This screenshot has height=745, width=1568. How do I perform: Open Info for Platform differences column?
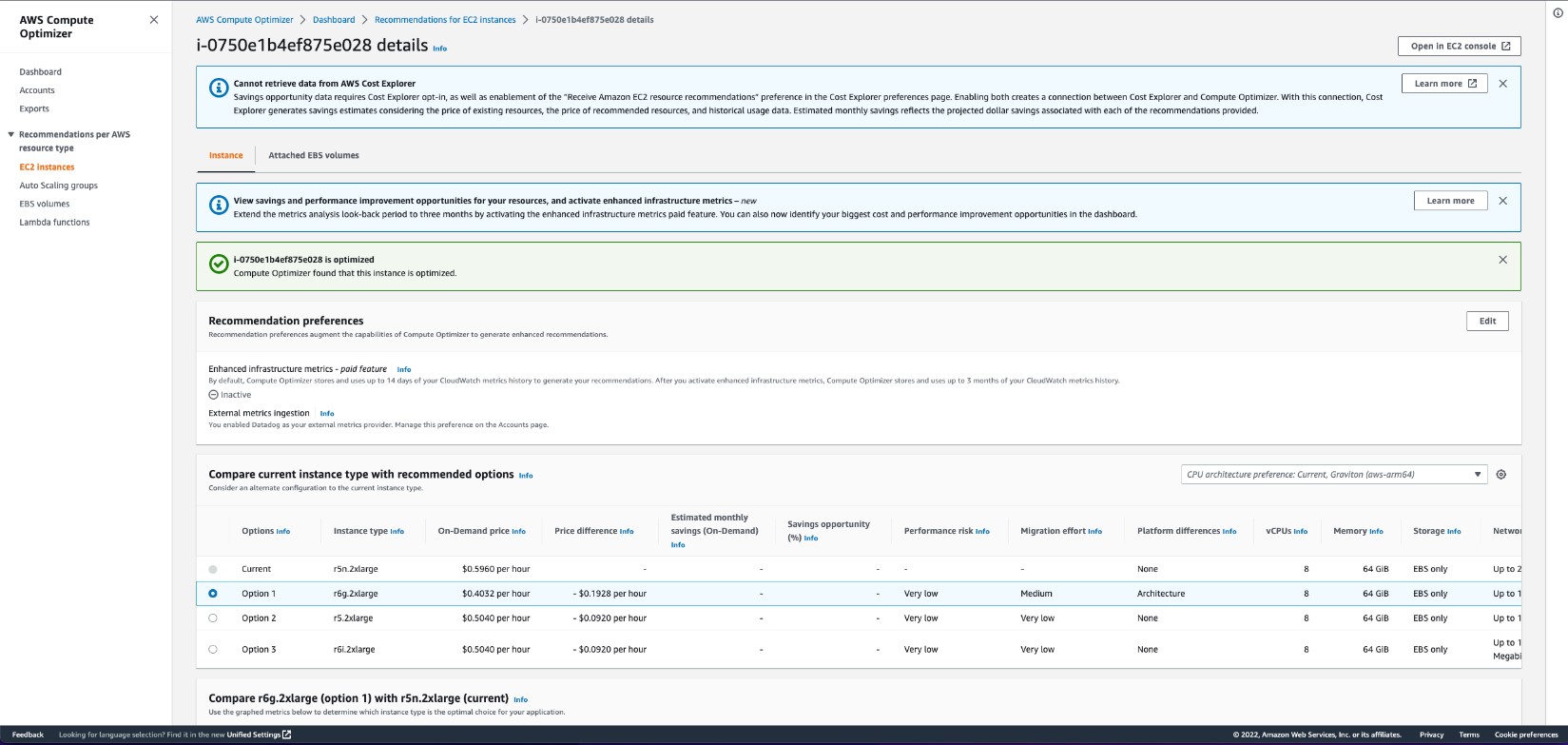click(1229, 532)
